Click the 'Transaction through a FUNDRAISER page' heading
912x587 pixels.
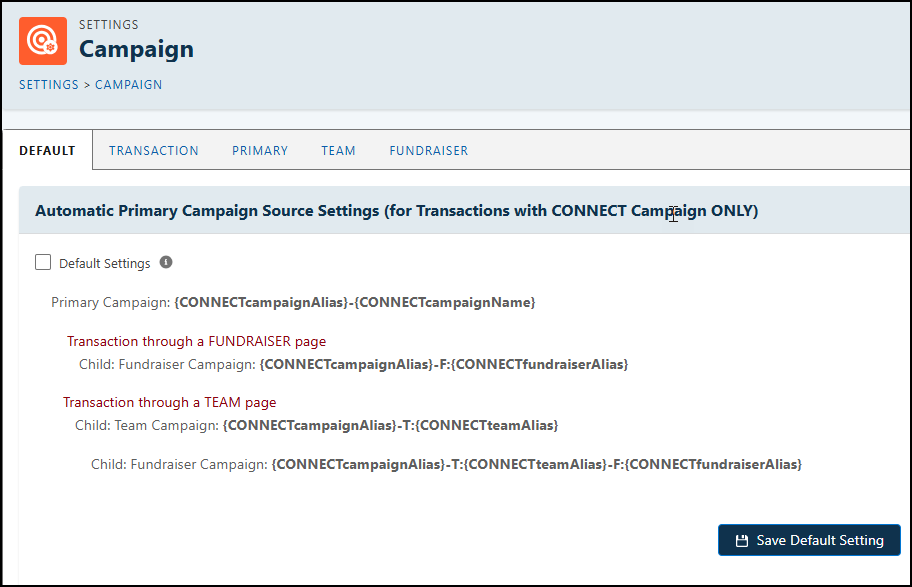196,341
